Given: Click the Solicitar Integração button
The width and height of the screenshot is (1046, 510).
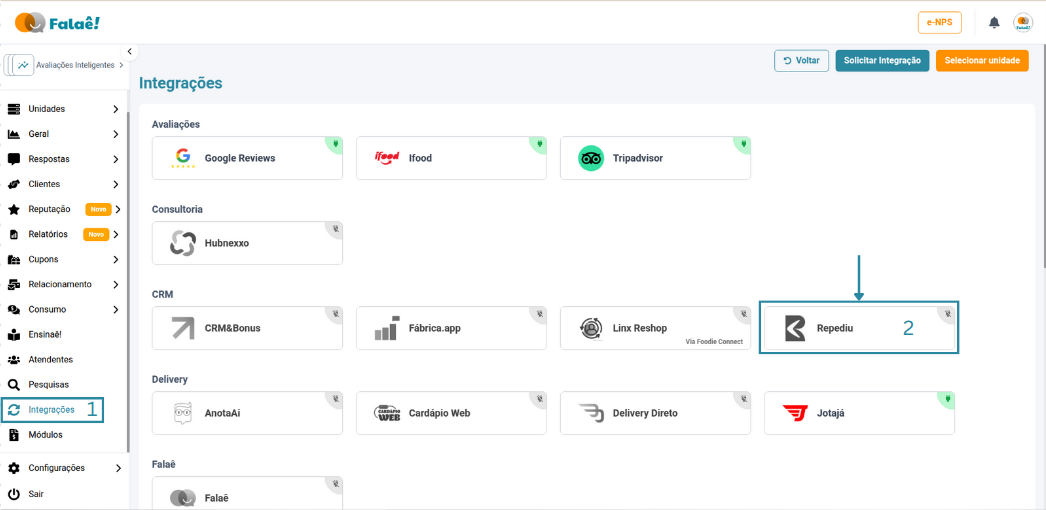Looking at the screenshot, I should click(882, 61).
